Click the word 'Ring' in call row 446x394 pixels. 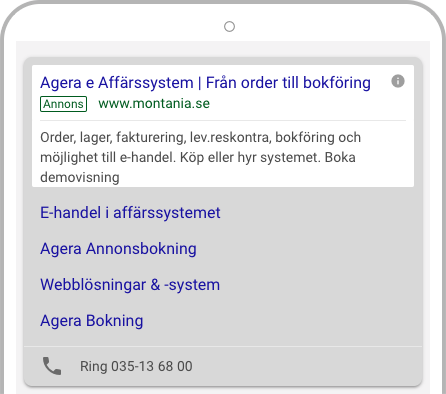[94, 367]
